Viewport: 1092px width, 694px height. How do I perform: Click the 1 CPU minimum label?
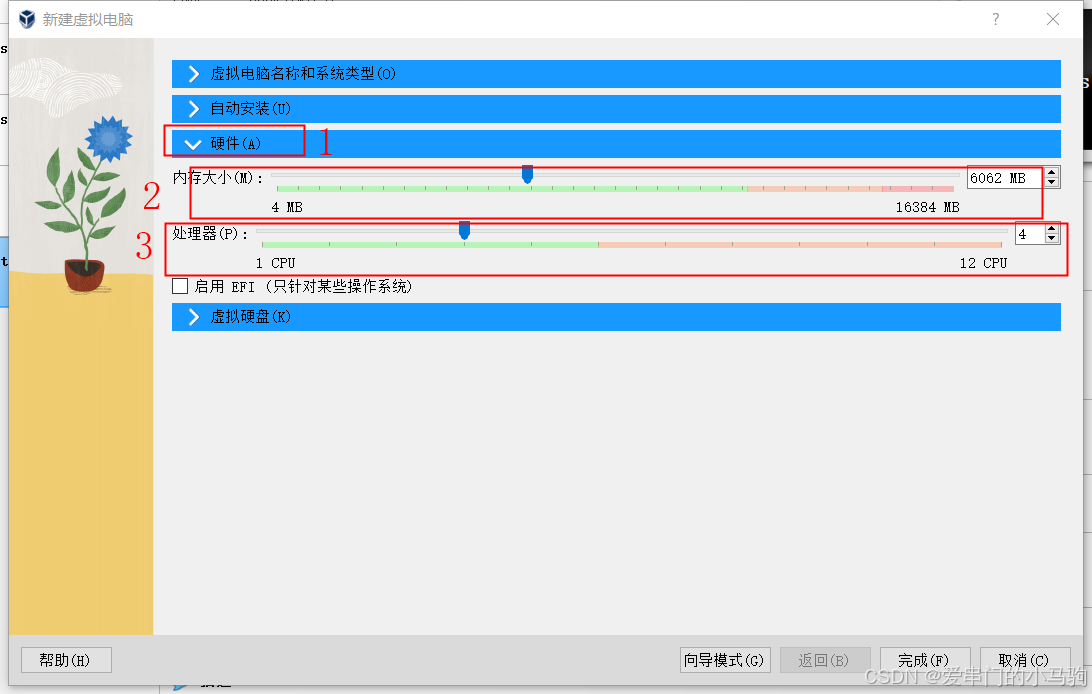(276, 263)
